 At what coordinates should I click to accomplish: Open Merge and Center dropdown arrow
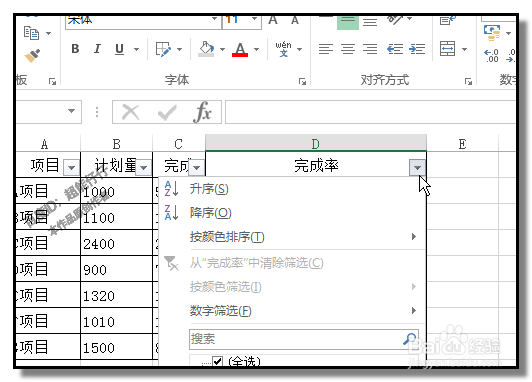pyautogui.click(x=464, y=50)
